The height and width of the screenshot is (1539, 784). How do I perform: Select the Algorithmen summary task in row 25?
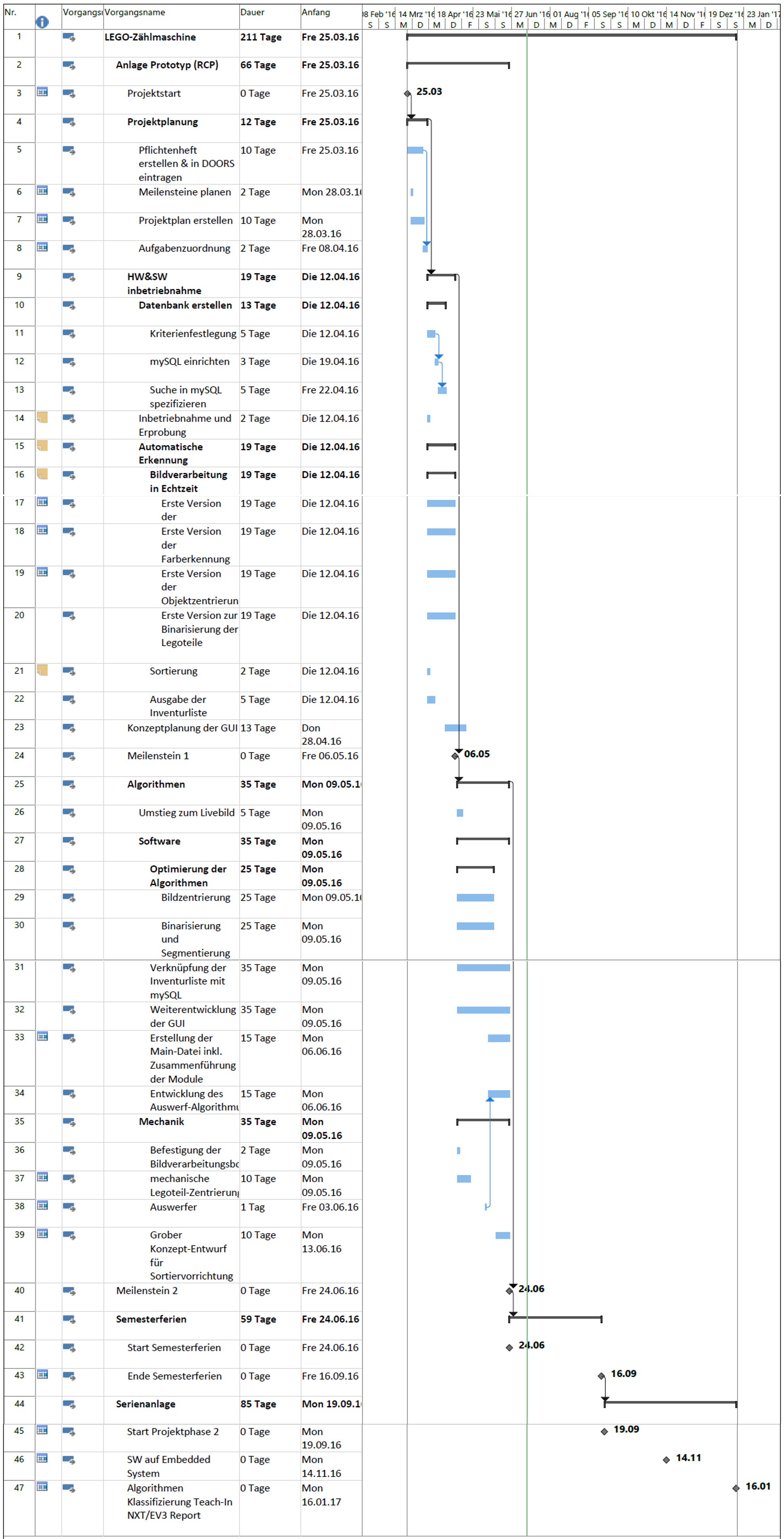(156, 784)
